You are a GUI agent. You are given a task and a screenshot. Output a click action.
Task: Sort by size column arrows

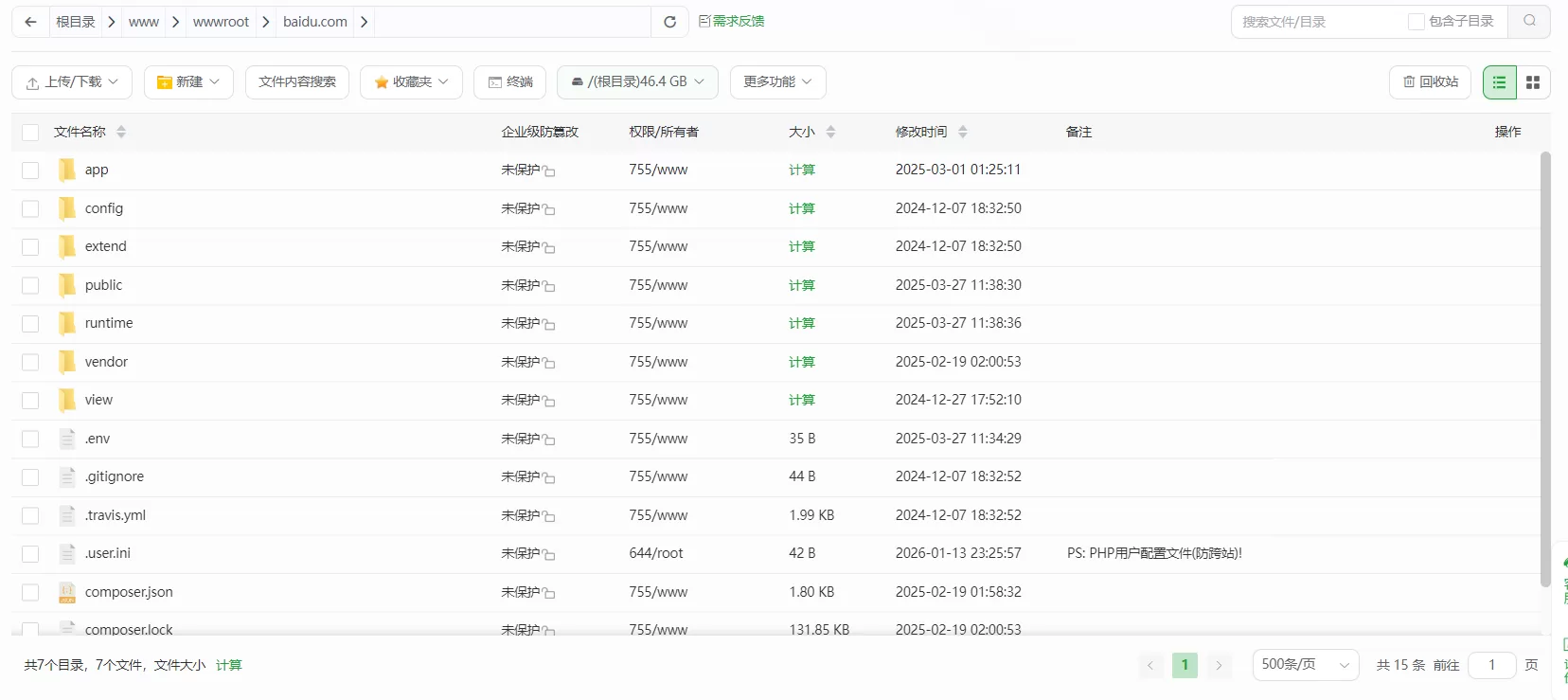point(830,132)
